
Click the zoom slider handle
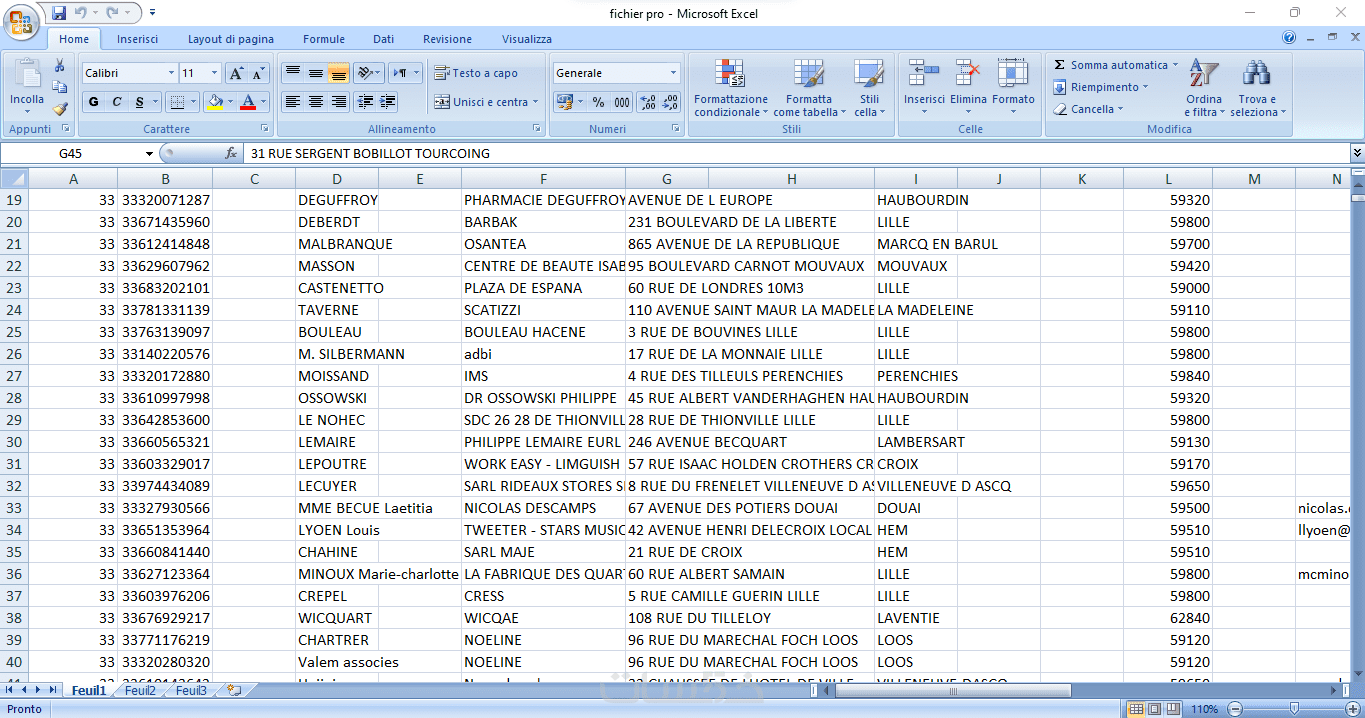1294,709
